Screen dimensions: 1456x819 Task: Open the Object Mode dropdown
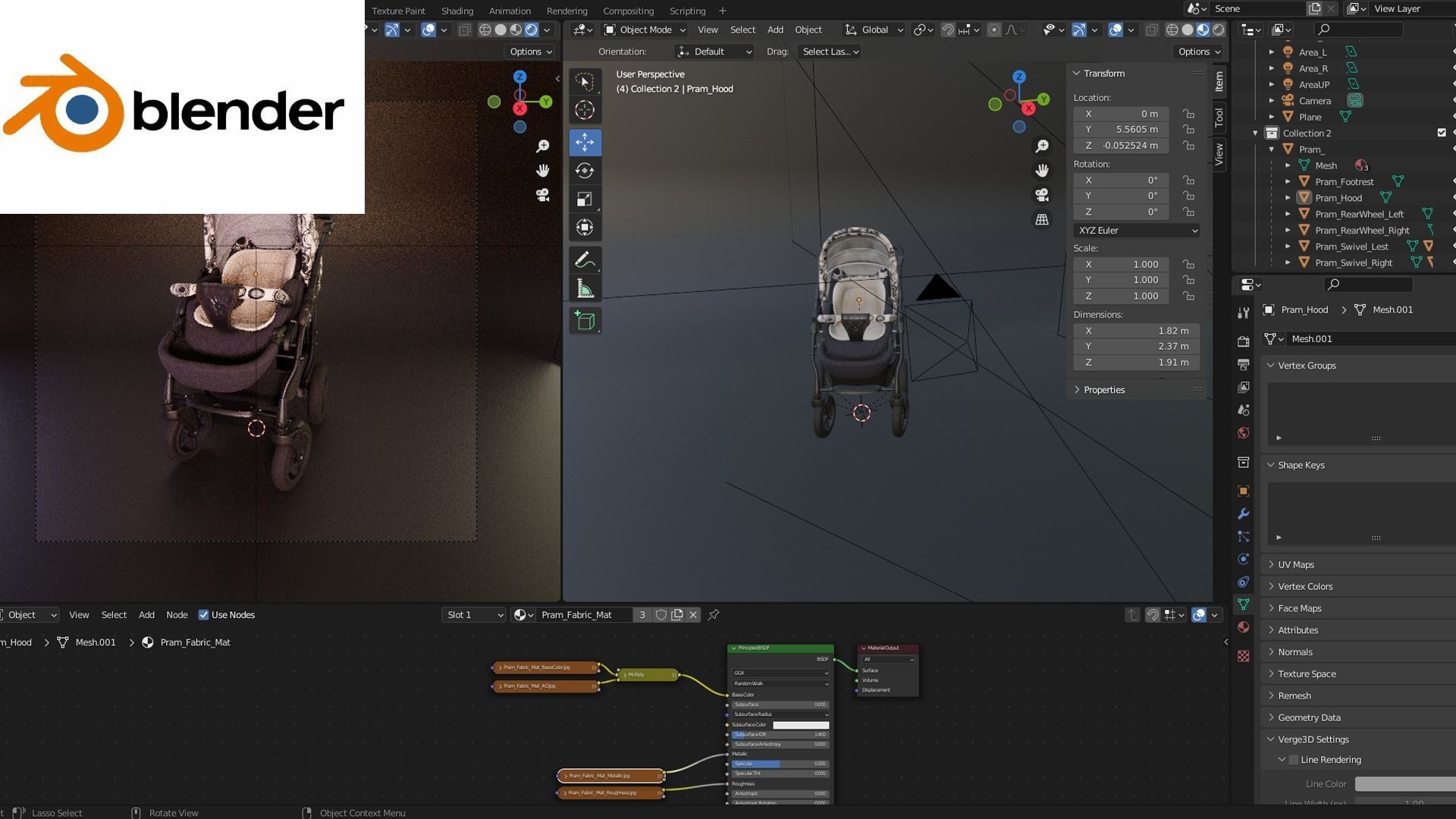(645, 30)
